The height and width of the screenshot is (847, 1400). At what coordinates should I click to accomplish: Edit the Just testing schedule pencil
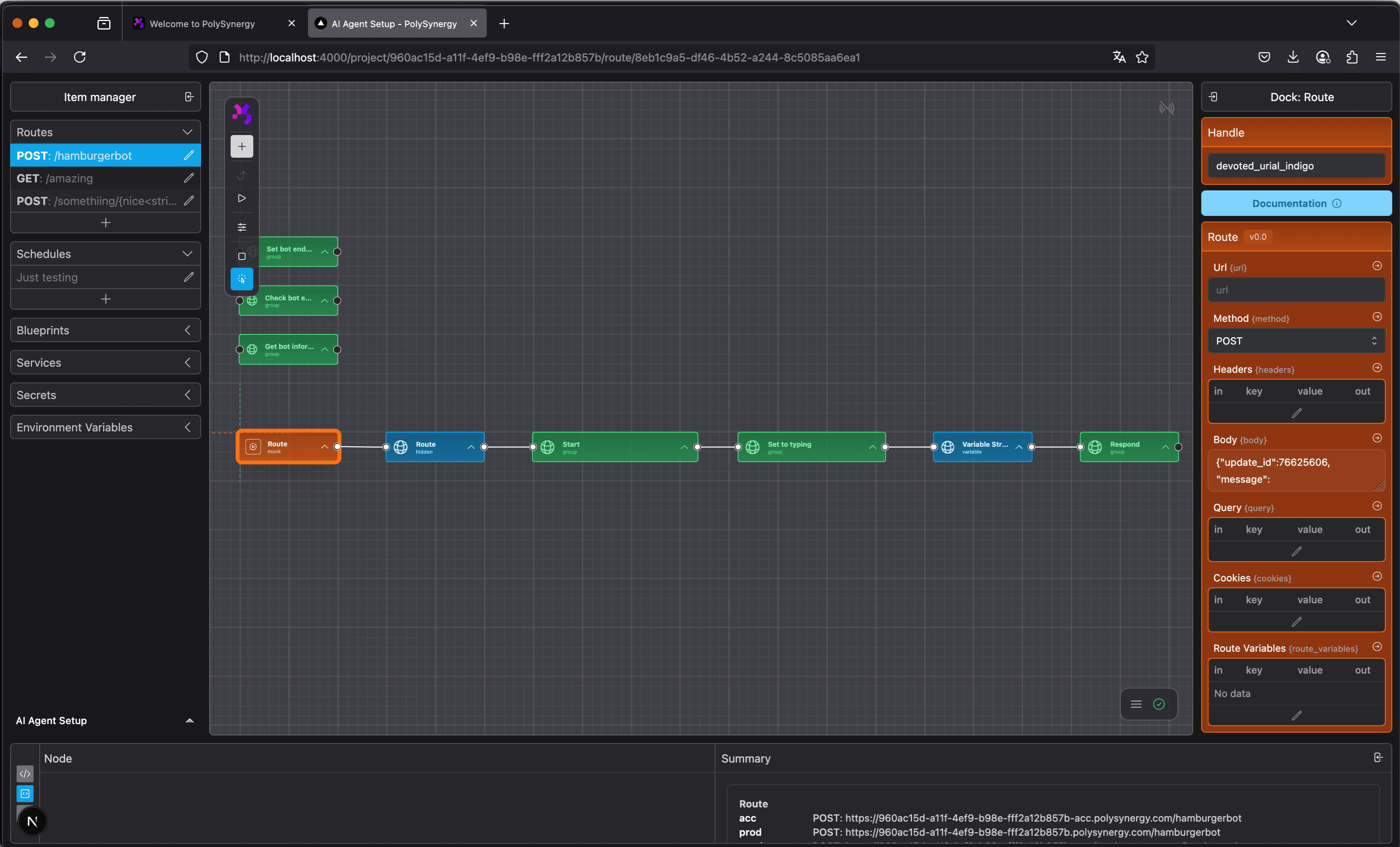pyautogui.click(x=189, y=277)
